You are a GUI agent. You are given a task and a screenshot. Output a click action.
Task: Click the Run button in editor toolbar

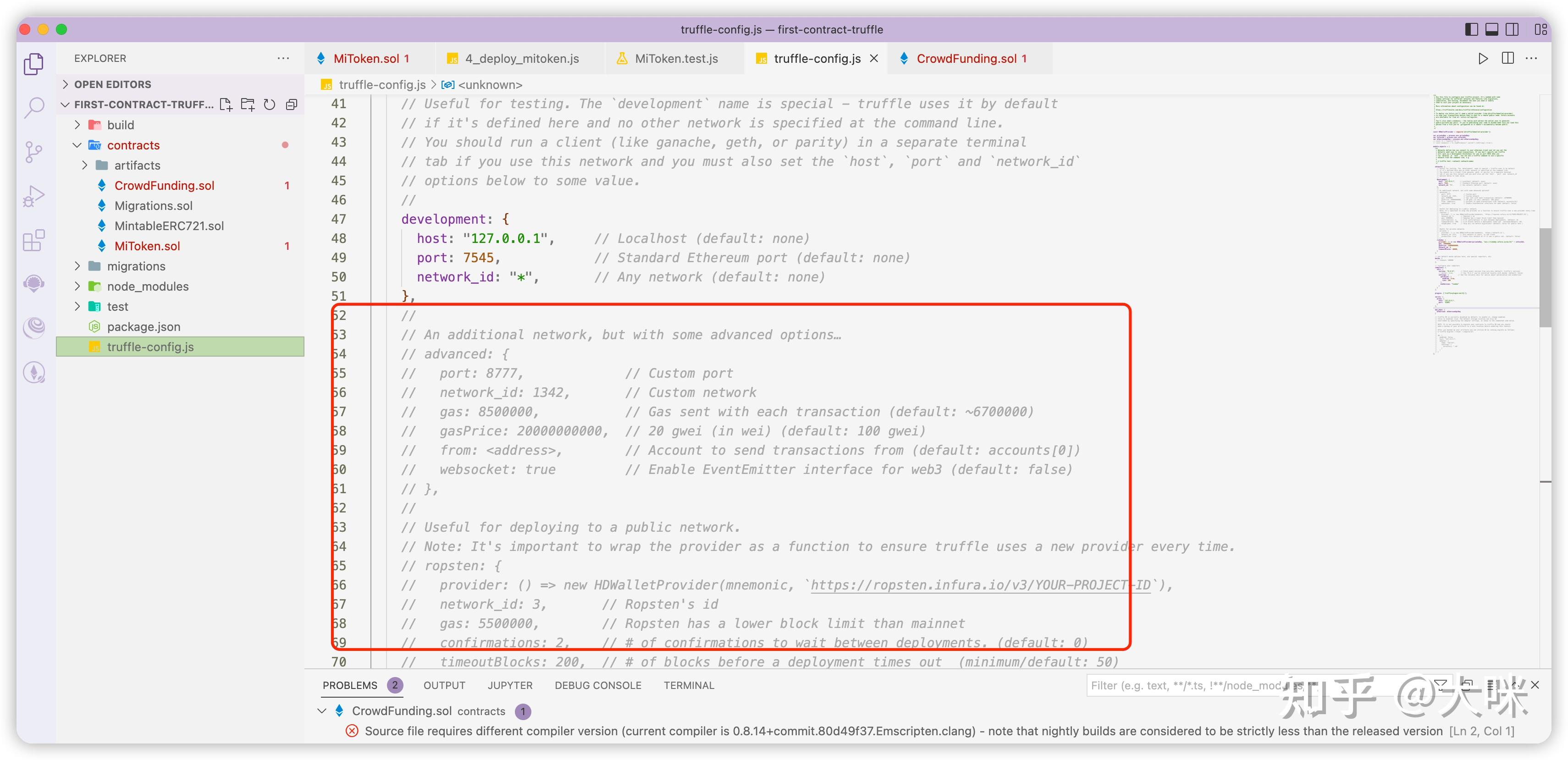(1483, 58)
